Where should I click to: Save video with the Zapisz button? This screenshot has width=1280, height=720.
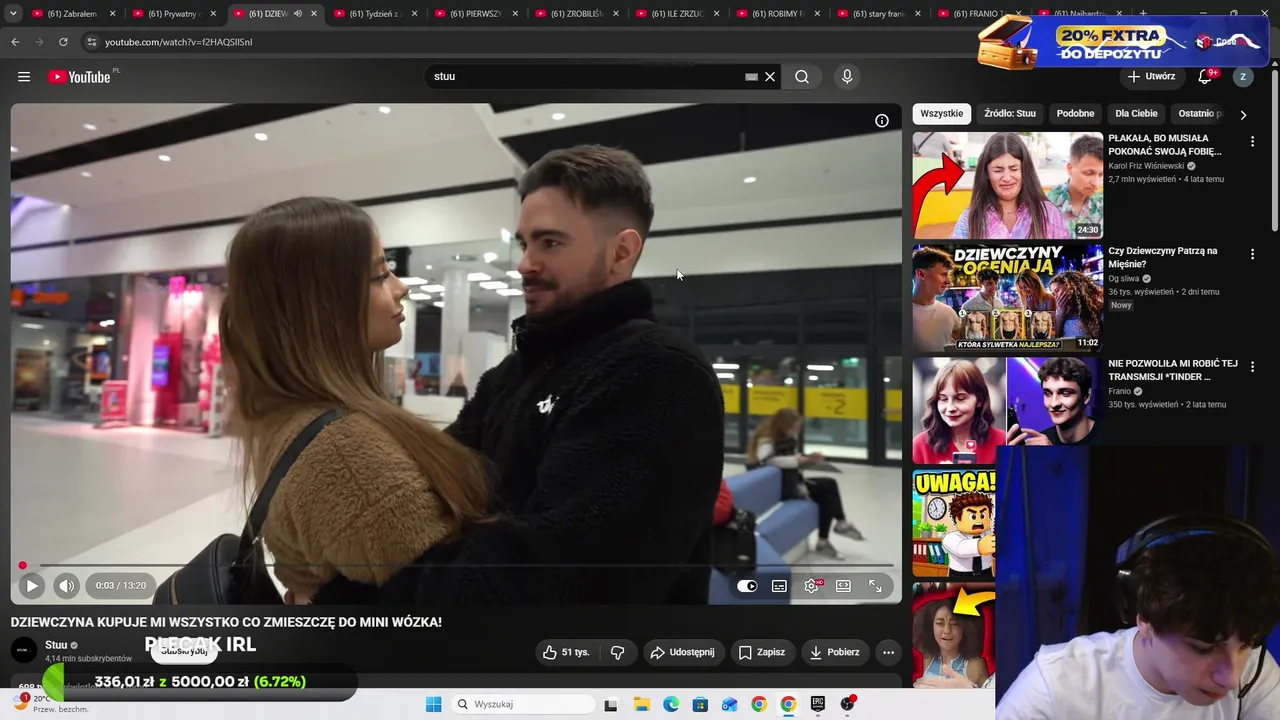click(762, 652)
